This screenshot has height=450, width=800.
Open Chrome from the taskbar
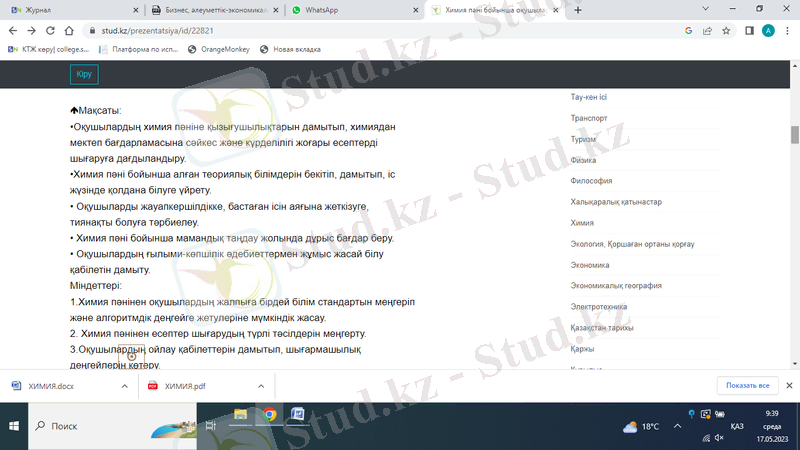click(x=269, y=414)
